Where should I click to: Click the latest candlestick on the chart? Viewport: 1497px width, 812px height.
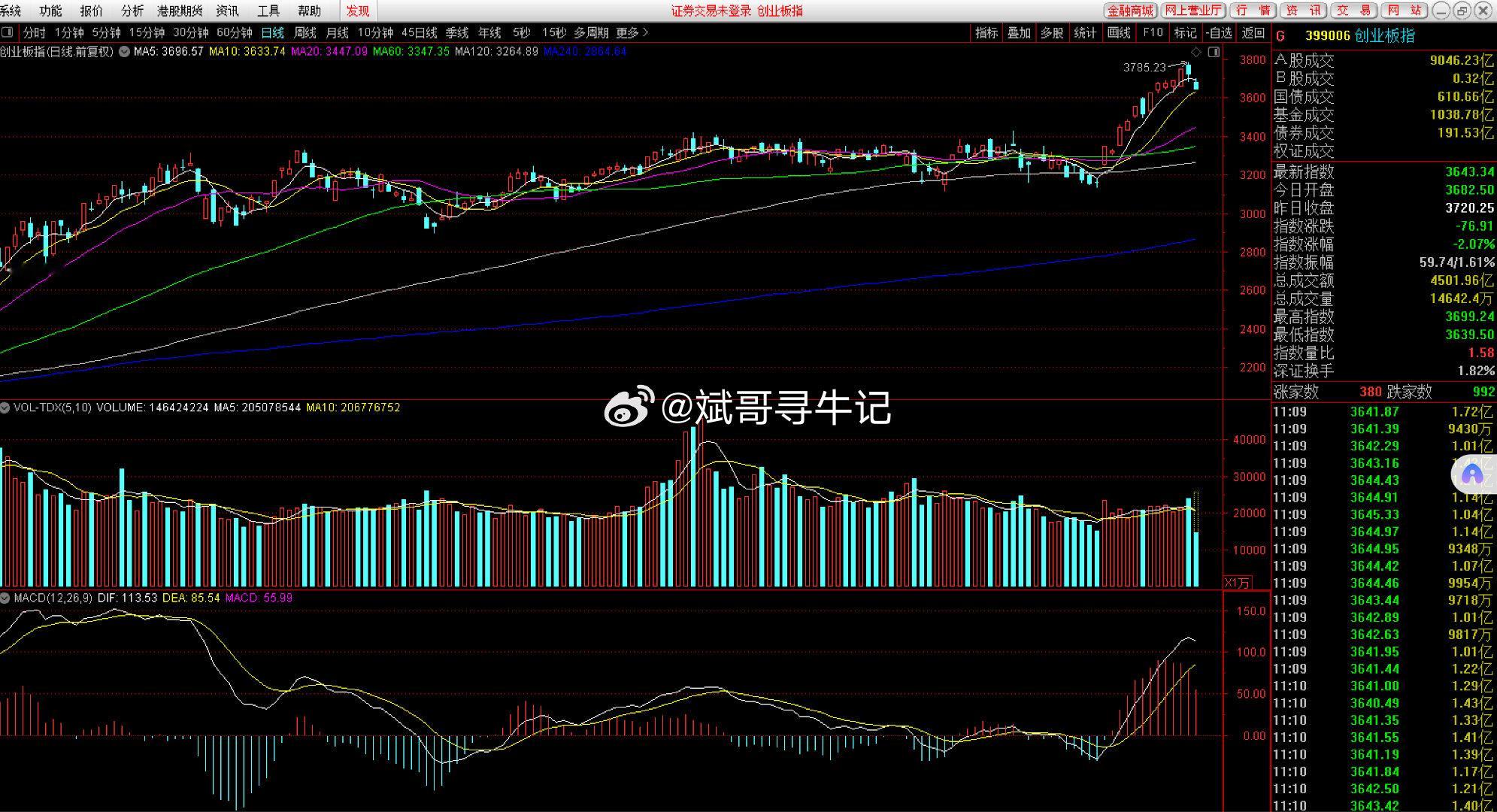pos(1196,84)
